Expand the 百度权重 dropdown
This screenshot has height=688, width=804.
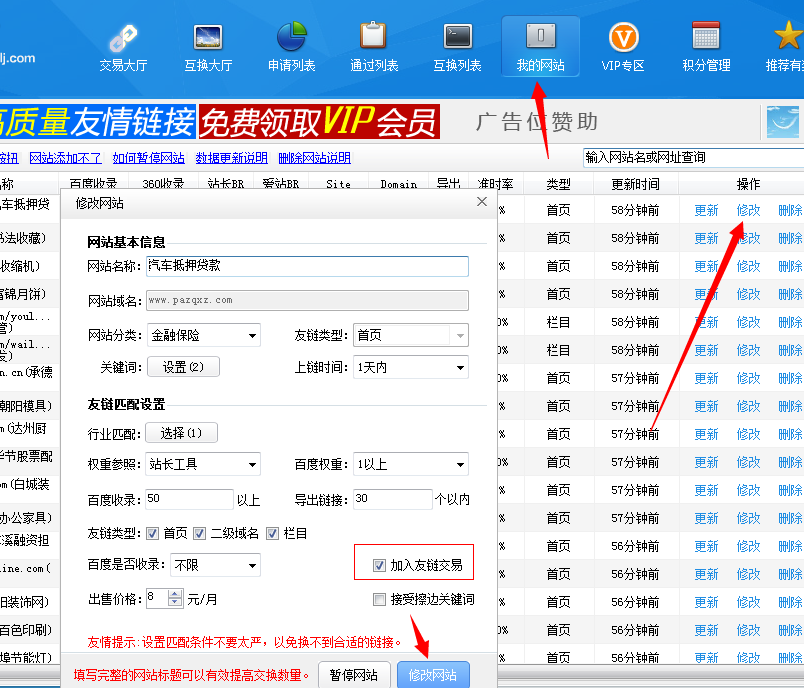pyautogui.click(x=411, y=464)
